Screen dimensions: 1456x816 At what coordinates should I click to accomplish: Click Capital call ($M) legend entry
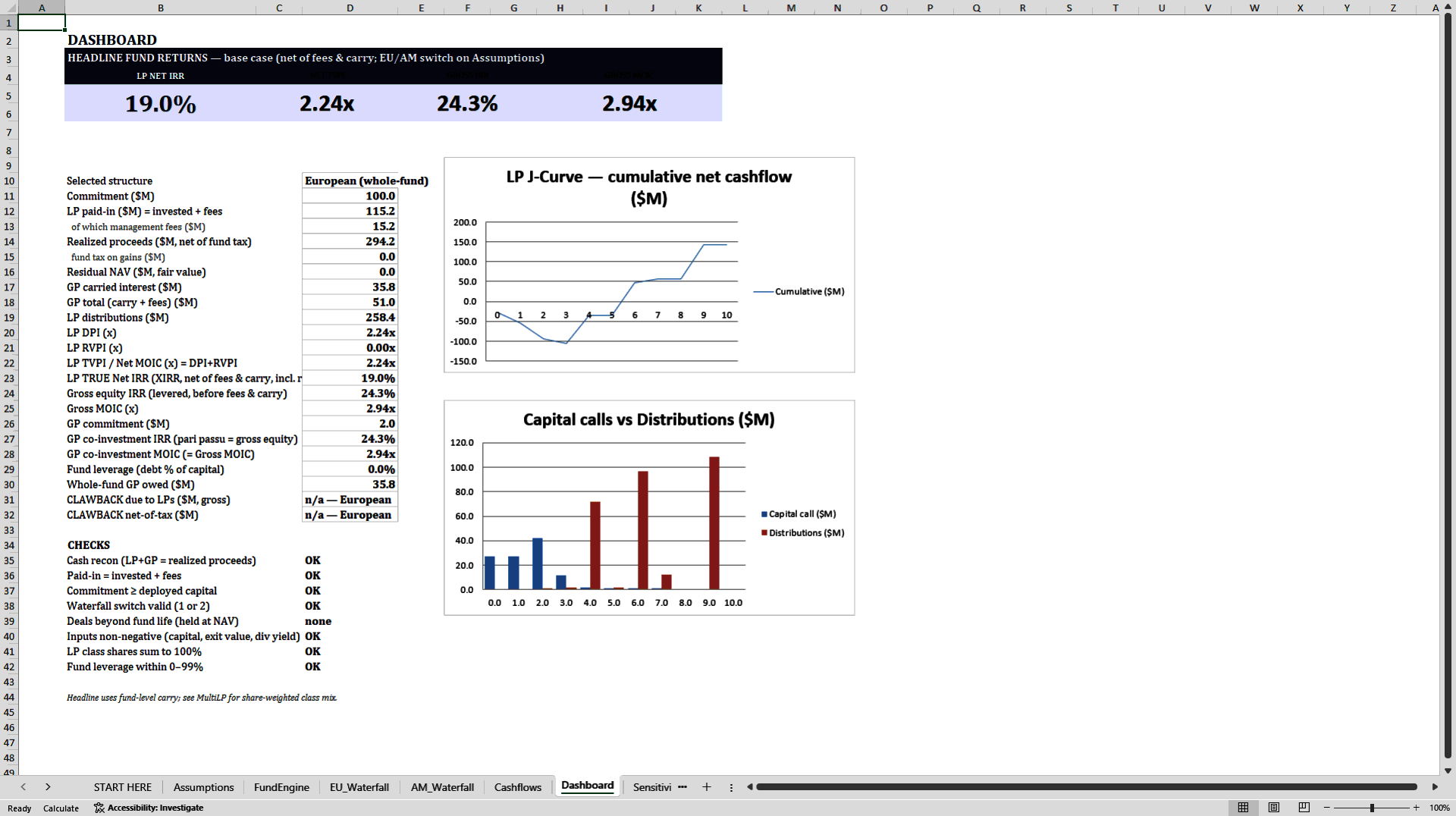(x=799, y=513)
